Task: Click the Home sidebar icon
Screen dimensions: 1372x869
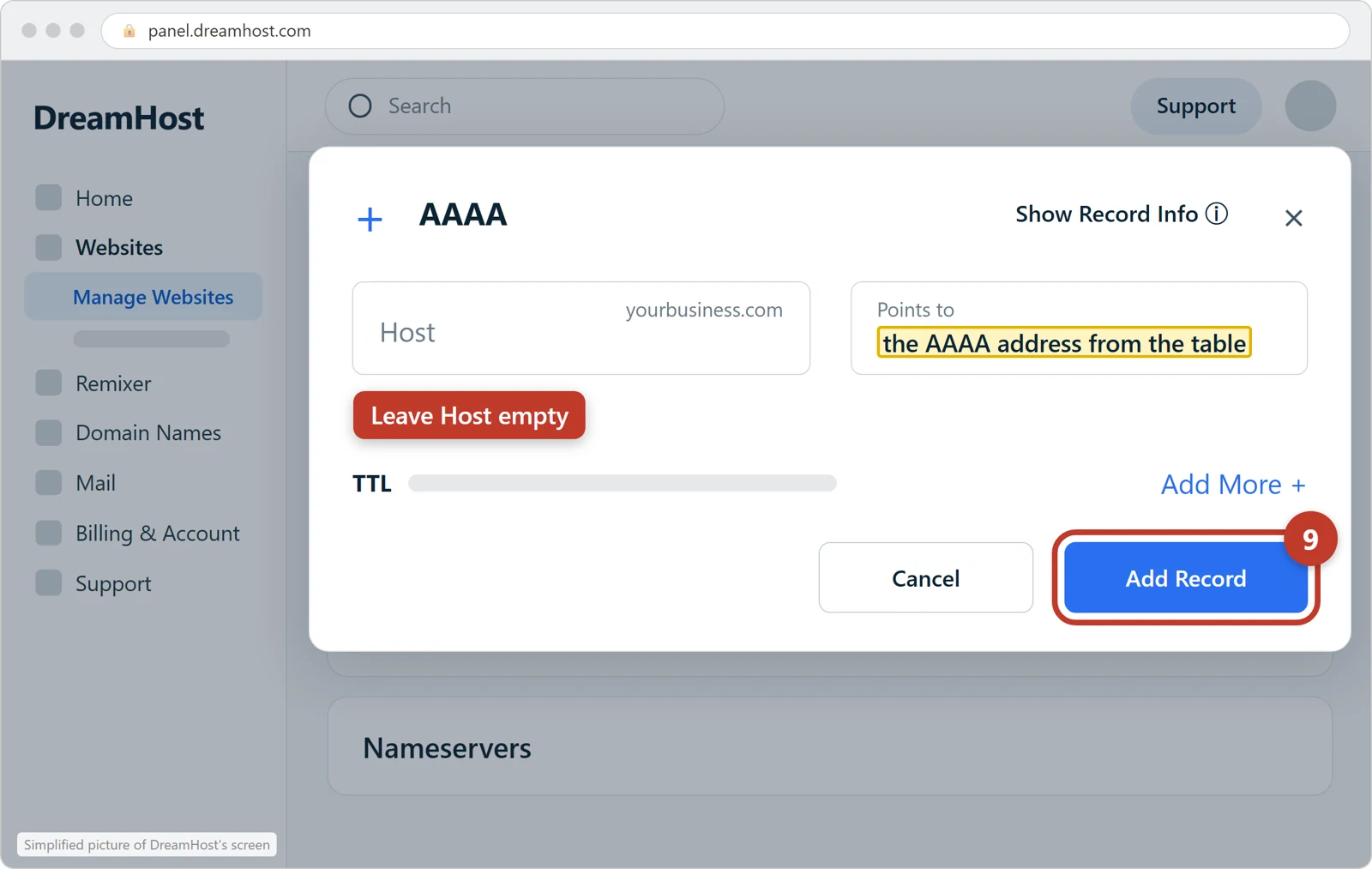Action: pyautogui.click(x=49, y=197)
